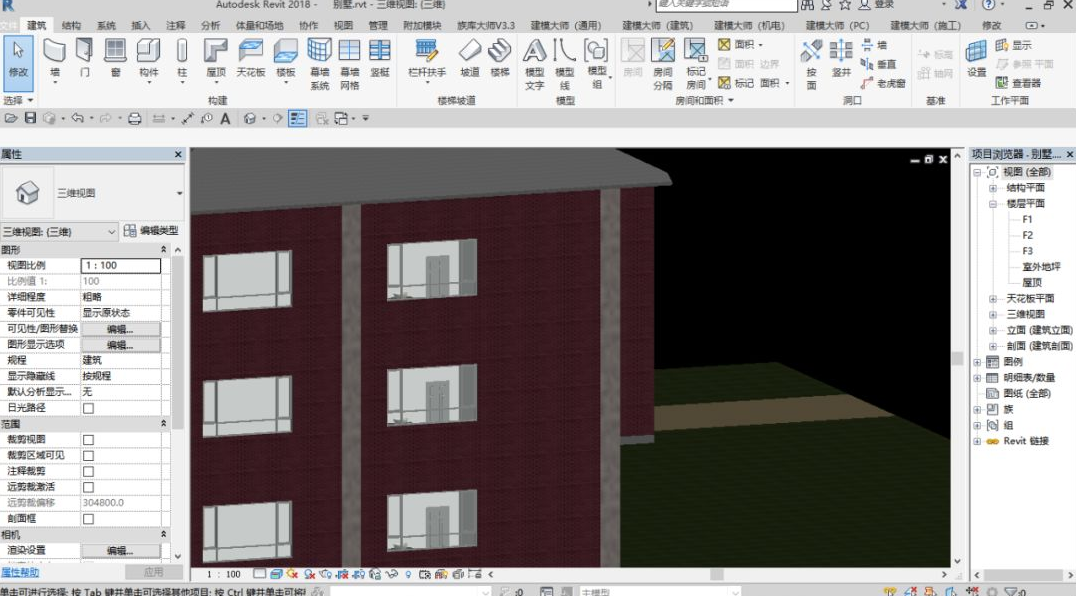
Task: Choose the 构件 component tool
Action: (x=148, y=58)
